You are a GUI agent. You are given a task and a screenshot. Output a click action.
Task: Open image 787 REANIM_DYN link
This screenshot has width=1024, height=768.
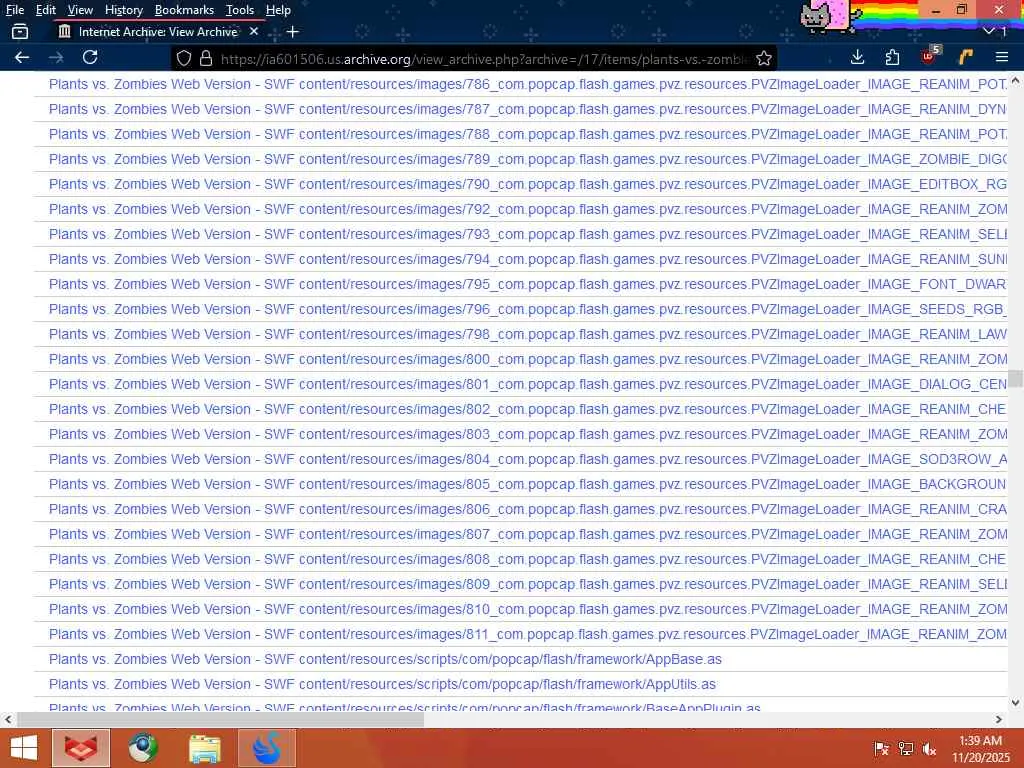tap(528, 109)
